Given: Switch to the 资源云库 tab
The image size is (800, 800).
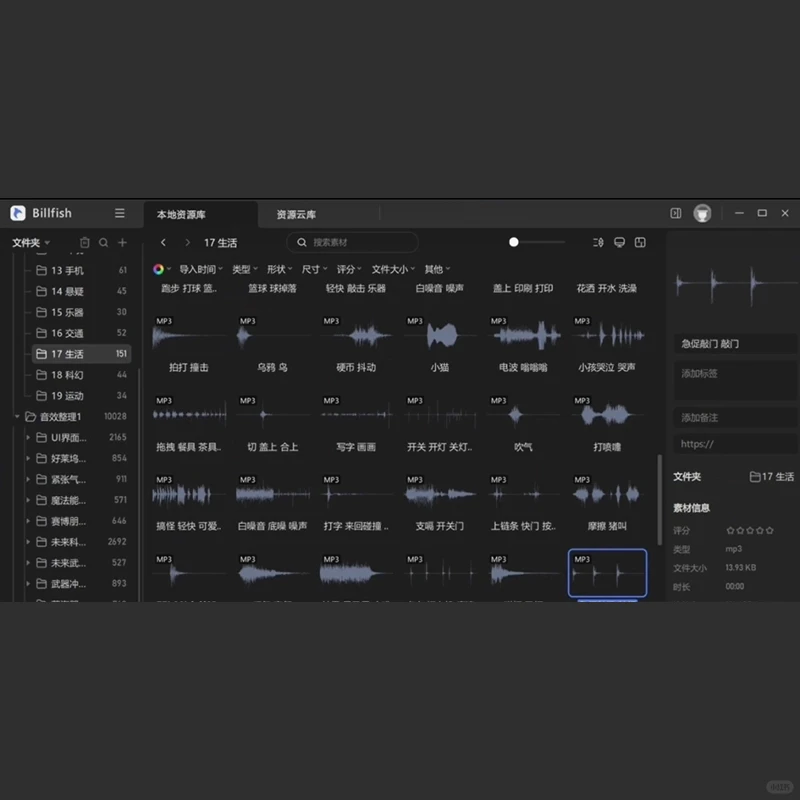Looking at the screenshot, I should point(297,213).
